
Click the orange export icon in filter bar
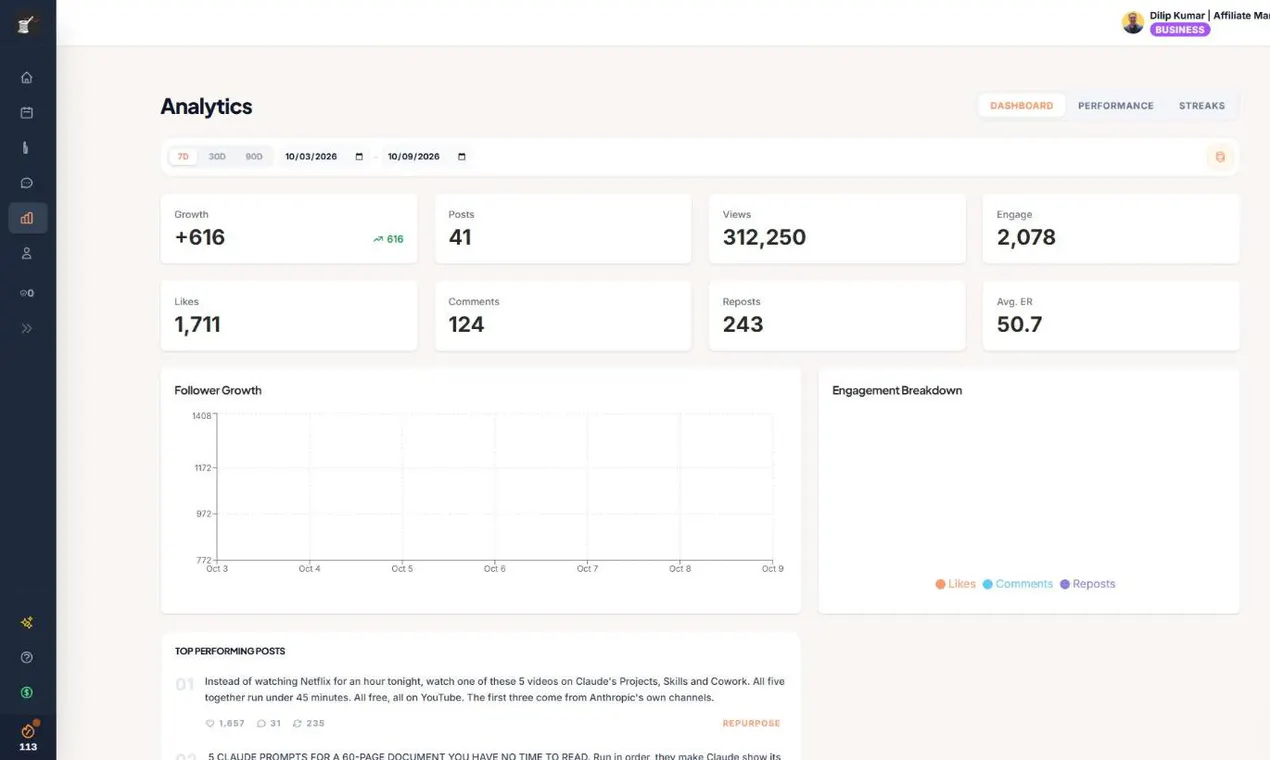click(1220, 157)
